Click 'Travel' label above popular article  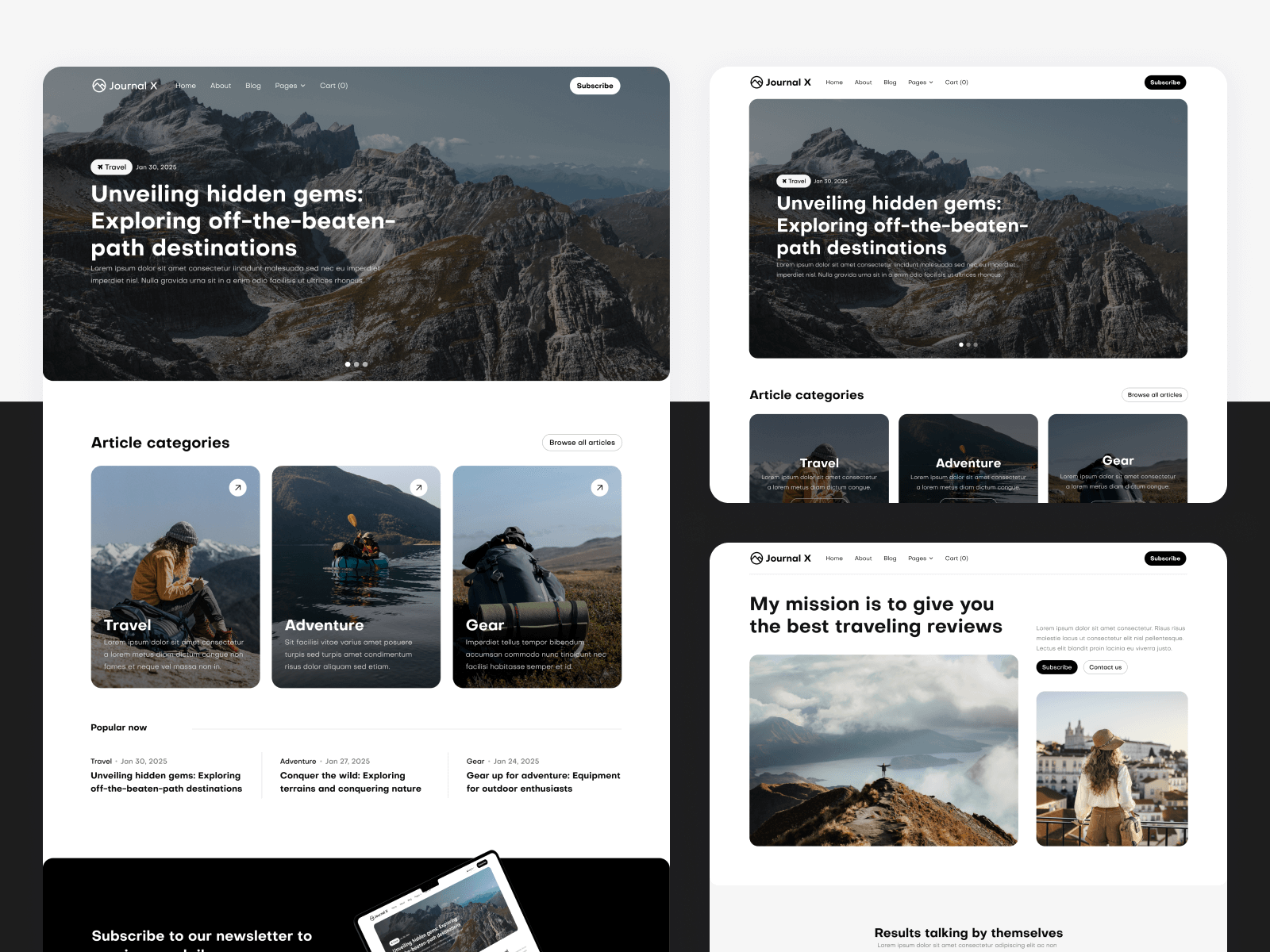101,762
